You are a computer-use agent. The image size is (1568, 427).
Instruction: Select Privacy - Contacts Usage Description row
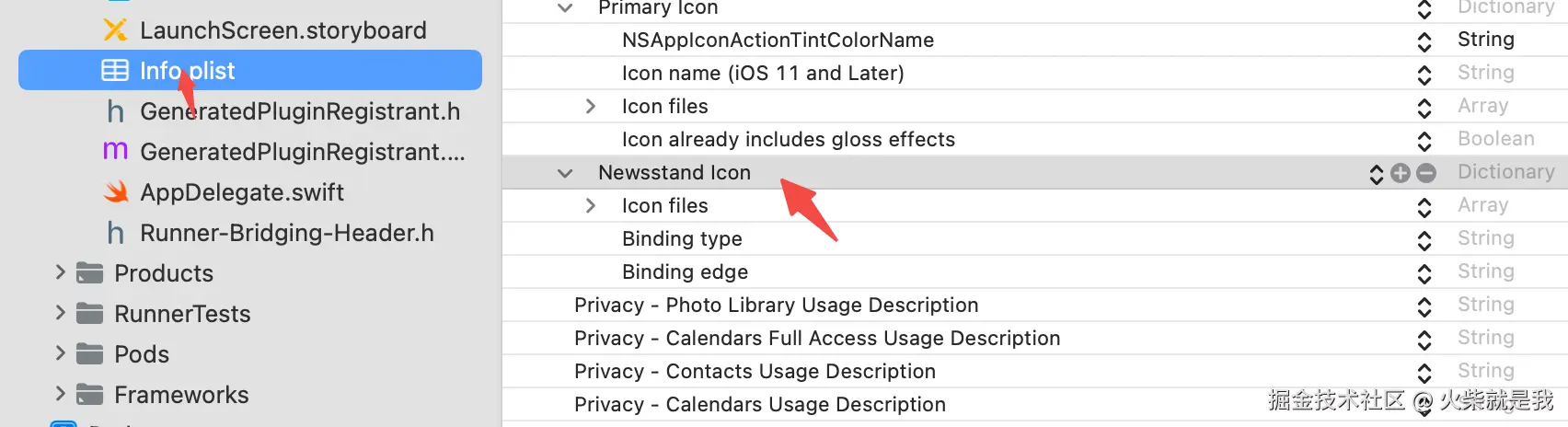click(x=755, y=372)
